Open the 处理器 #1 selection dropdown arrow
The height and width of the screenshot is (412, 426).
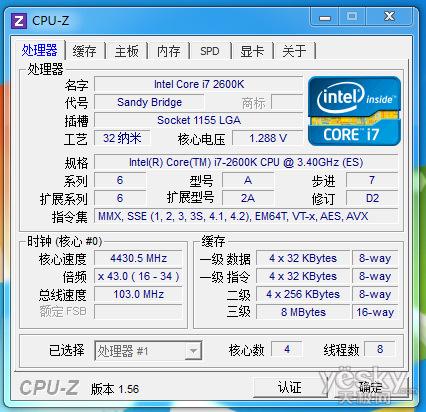point(193,351)
